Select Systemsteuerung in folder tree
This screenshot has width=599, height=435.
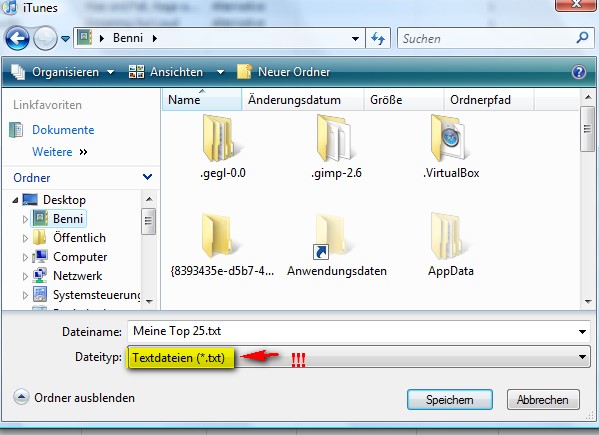tap(97, 295)
